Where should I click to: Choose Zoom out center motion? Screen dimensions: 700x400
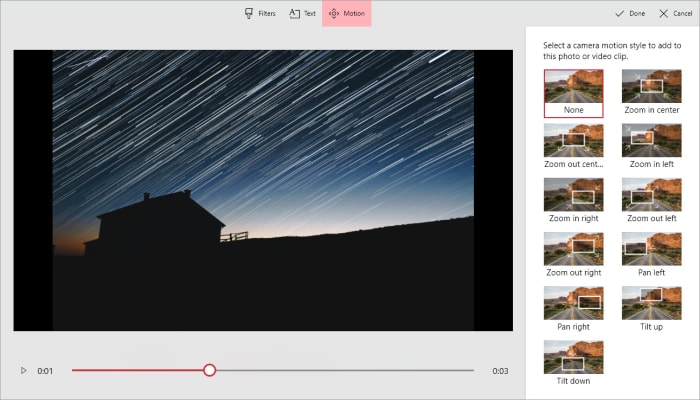coord(574,146)
